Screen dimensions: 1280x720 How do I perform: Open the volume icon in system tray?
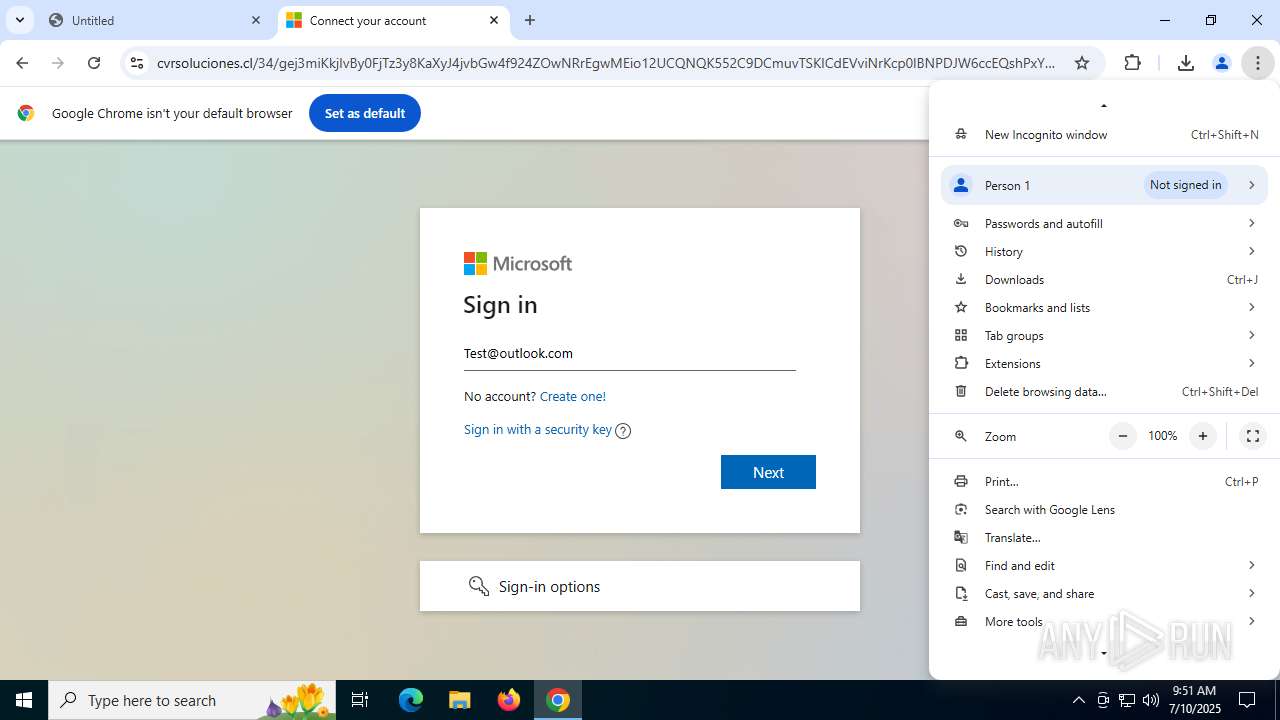(1151, 700)
